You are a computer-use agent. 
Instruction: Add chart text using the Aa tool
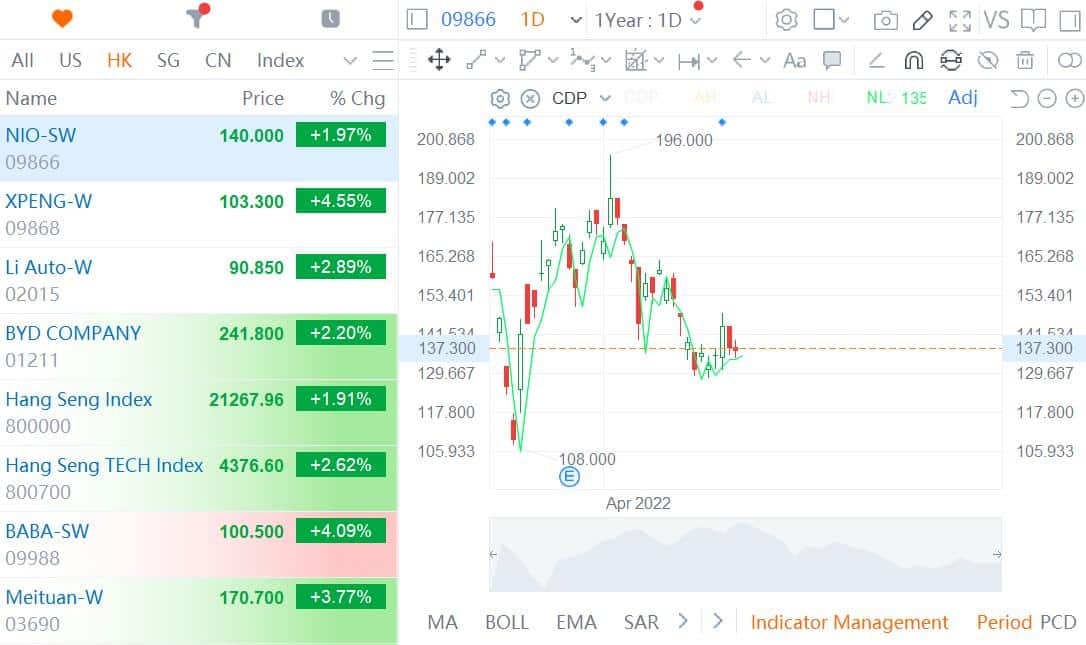pyautogui.click(x=793, y=60)
